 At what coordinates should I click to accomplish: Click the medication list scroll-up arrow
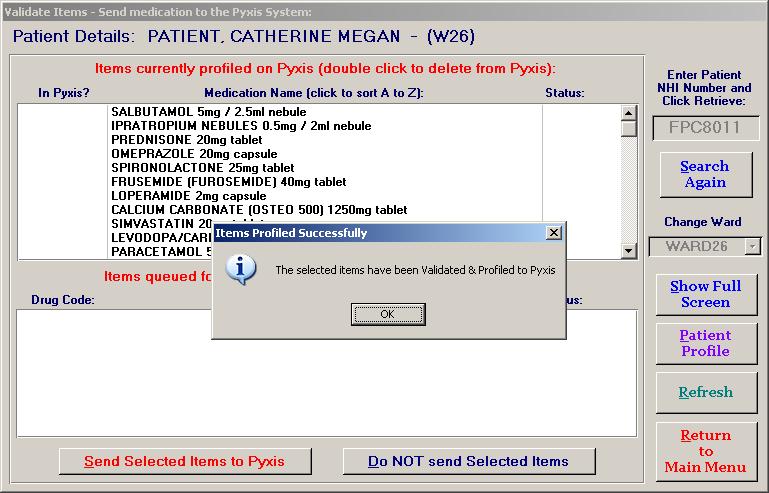[x=629, y=112]
